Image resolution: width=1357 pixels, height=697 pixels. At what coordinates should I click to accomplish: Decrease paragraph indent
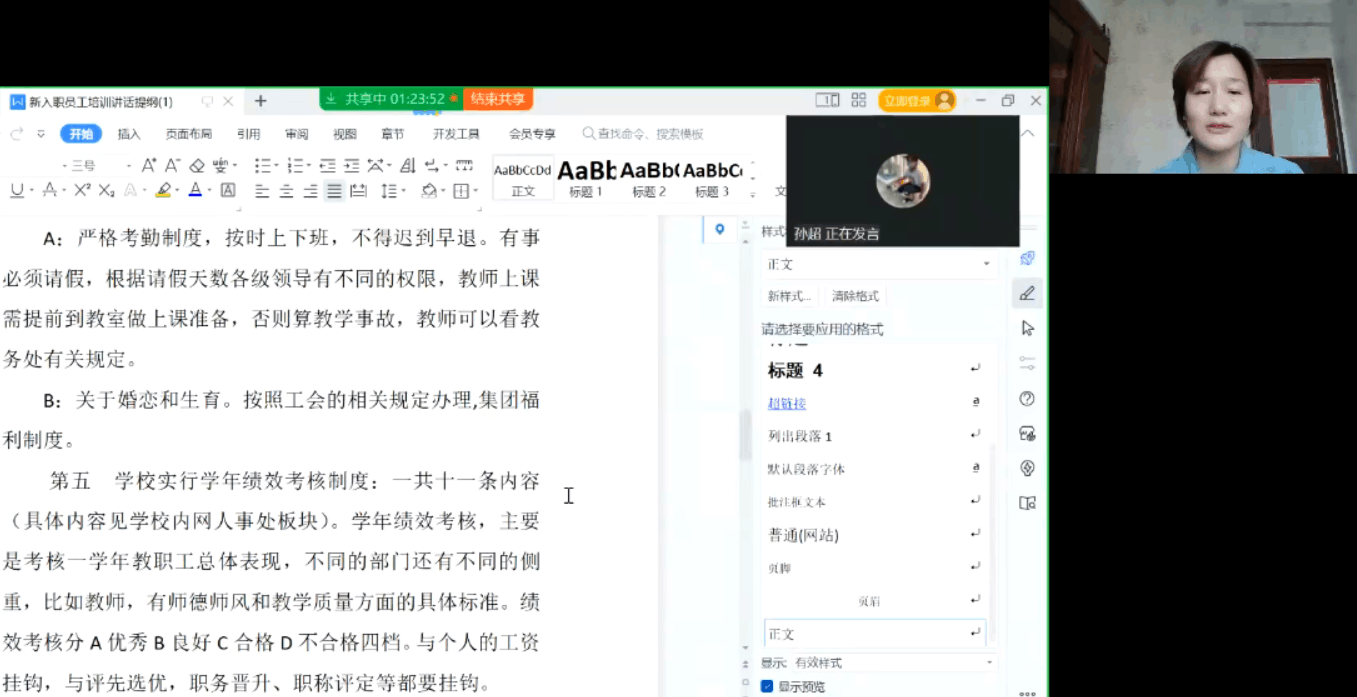pyautogui.click(x=327, y=165)
